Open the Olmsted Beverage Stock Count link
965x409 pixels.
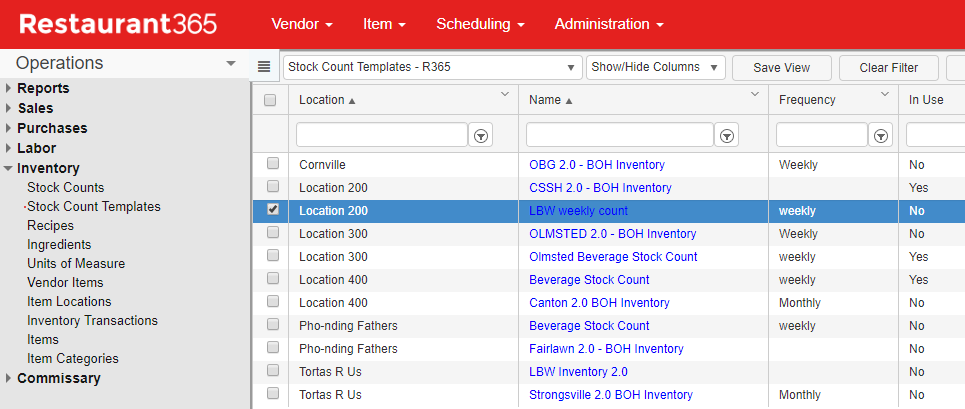tap(613, 256)
